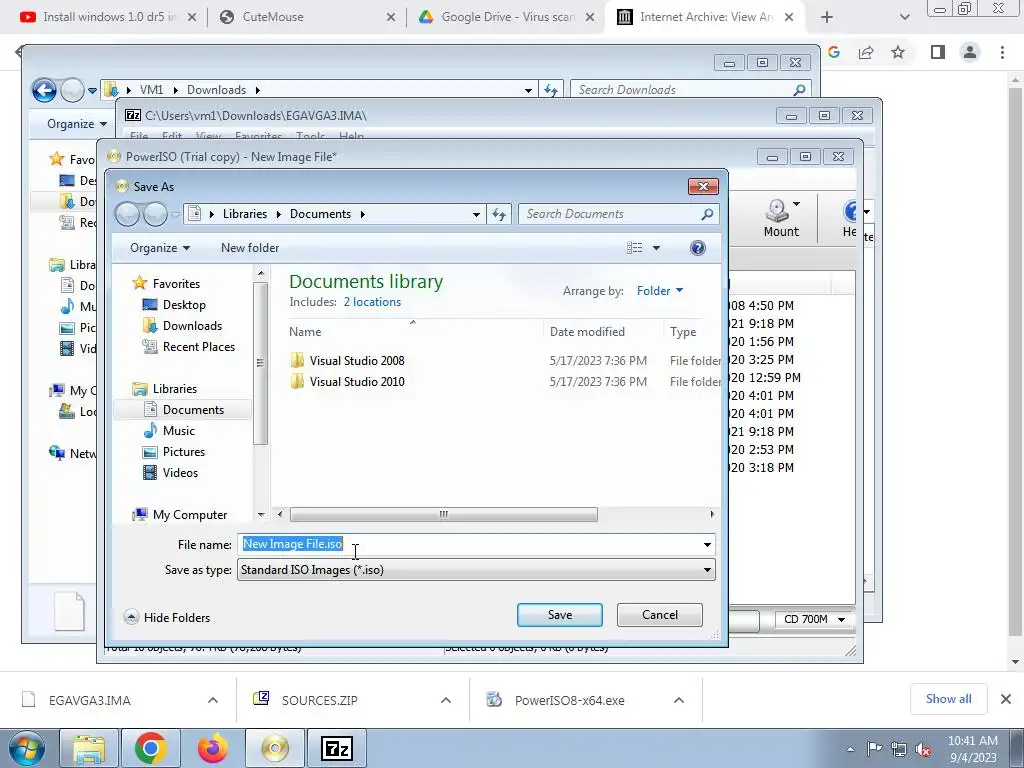Open Firefox from taskbar
1024x768 pixels.
[x=213, y=748]
